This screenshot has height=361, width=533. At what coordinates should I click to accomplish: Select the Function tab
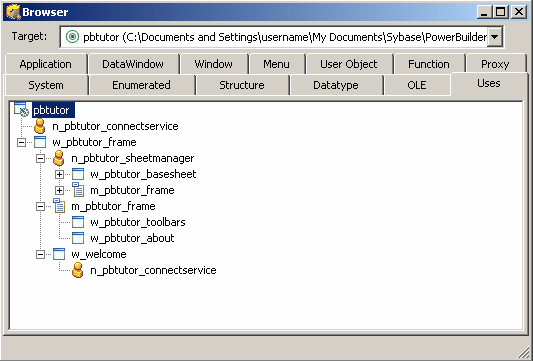[x=429, y=64]
